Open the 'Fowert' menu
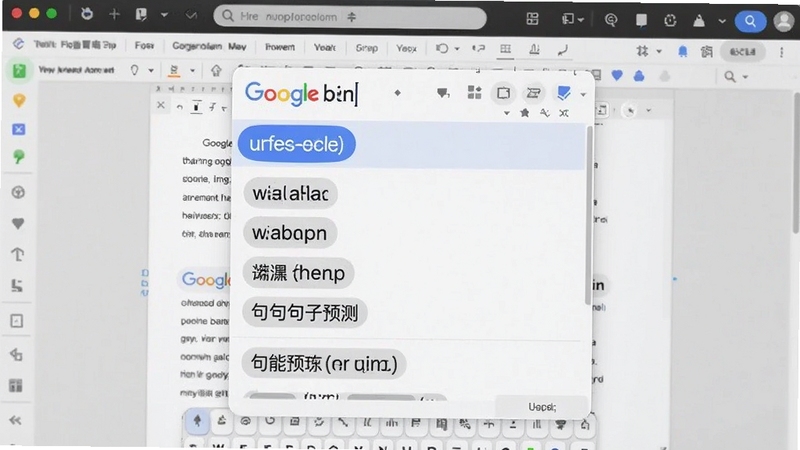This screenshot has height=450, width=800. (x=280, y=47)
